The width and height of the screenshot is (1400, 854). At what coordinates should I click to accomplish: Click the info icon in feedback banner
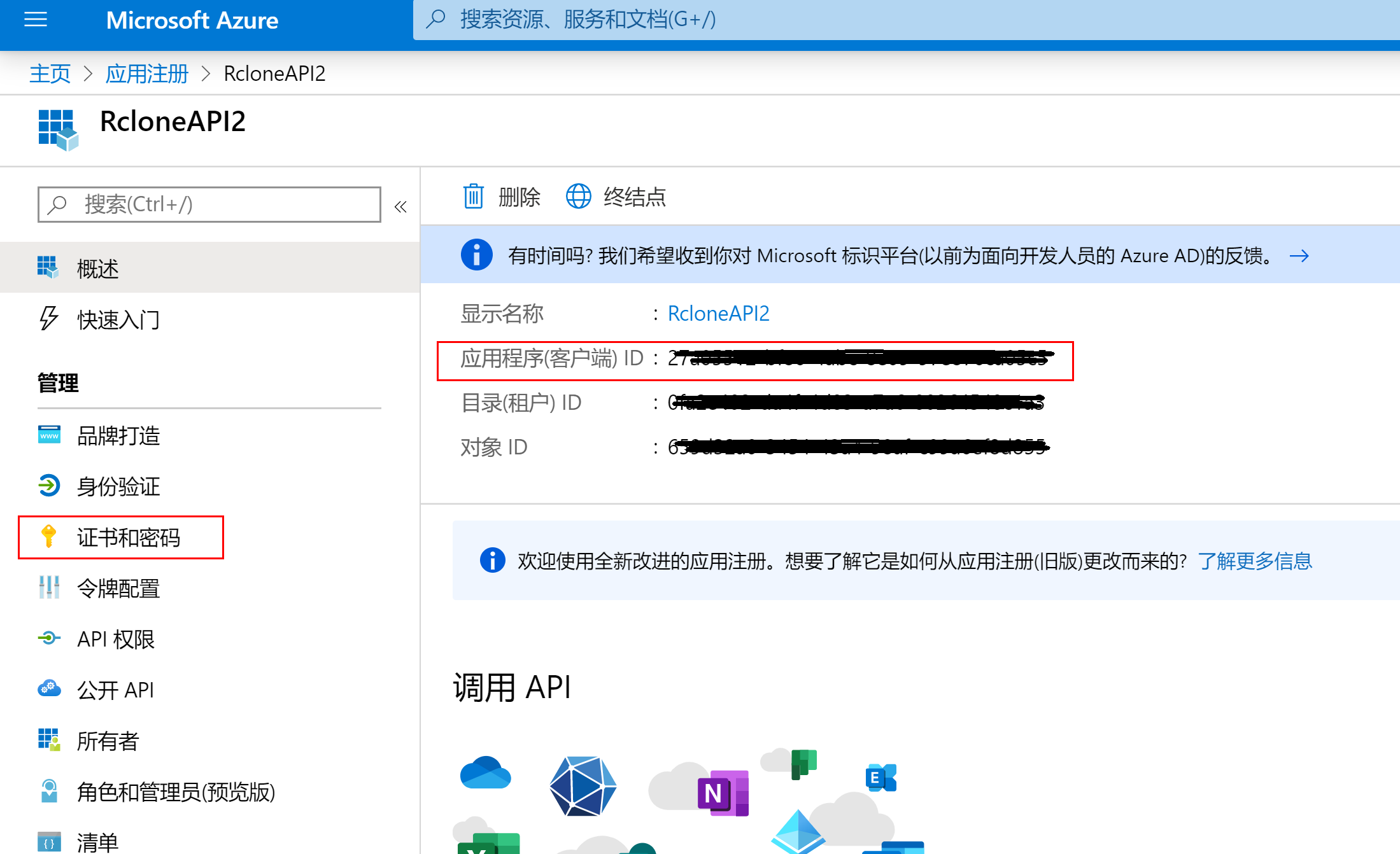[476, 255]
